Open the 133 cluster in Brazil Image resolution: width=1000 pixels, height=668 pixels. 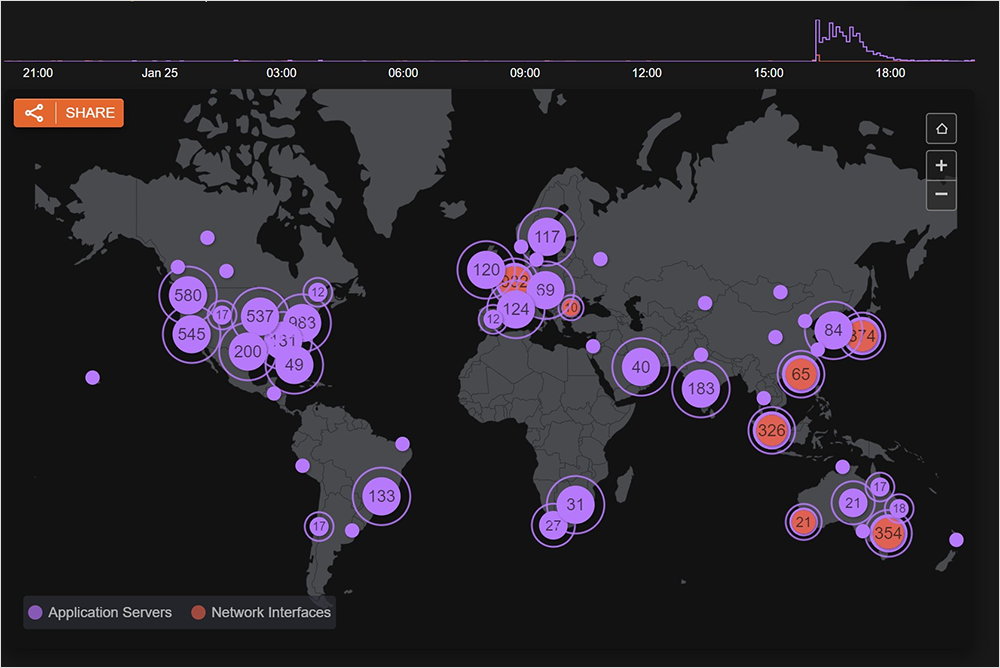pyautogui.click(x=381, y=496)
